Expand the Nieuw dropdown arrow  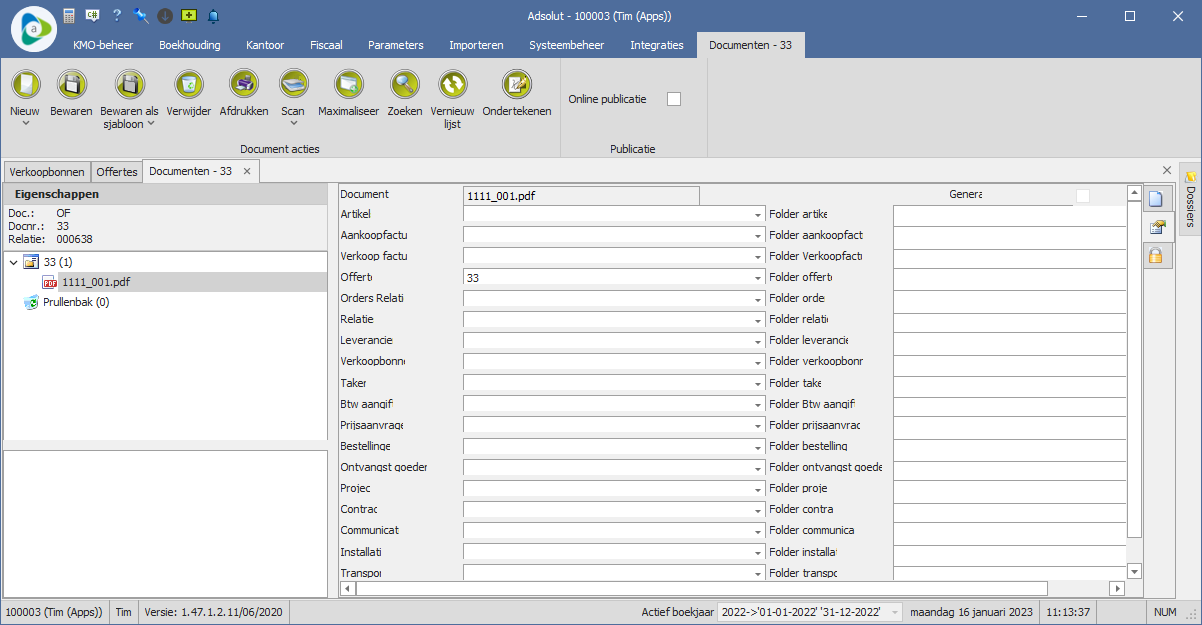25,124
